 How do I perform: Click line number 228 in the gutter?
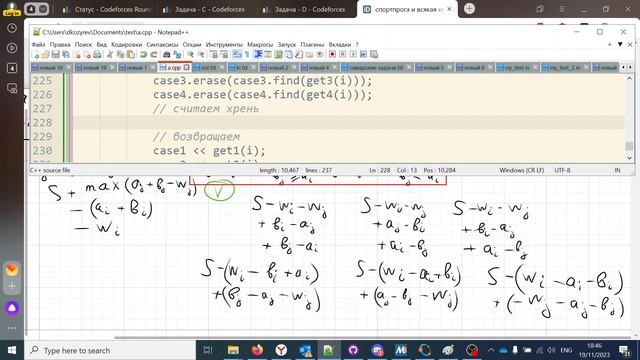(42, 122)
